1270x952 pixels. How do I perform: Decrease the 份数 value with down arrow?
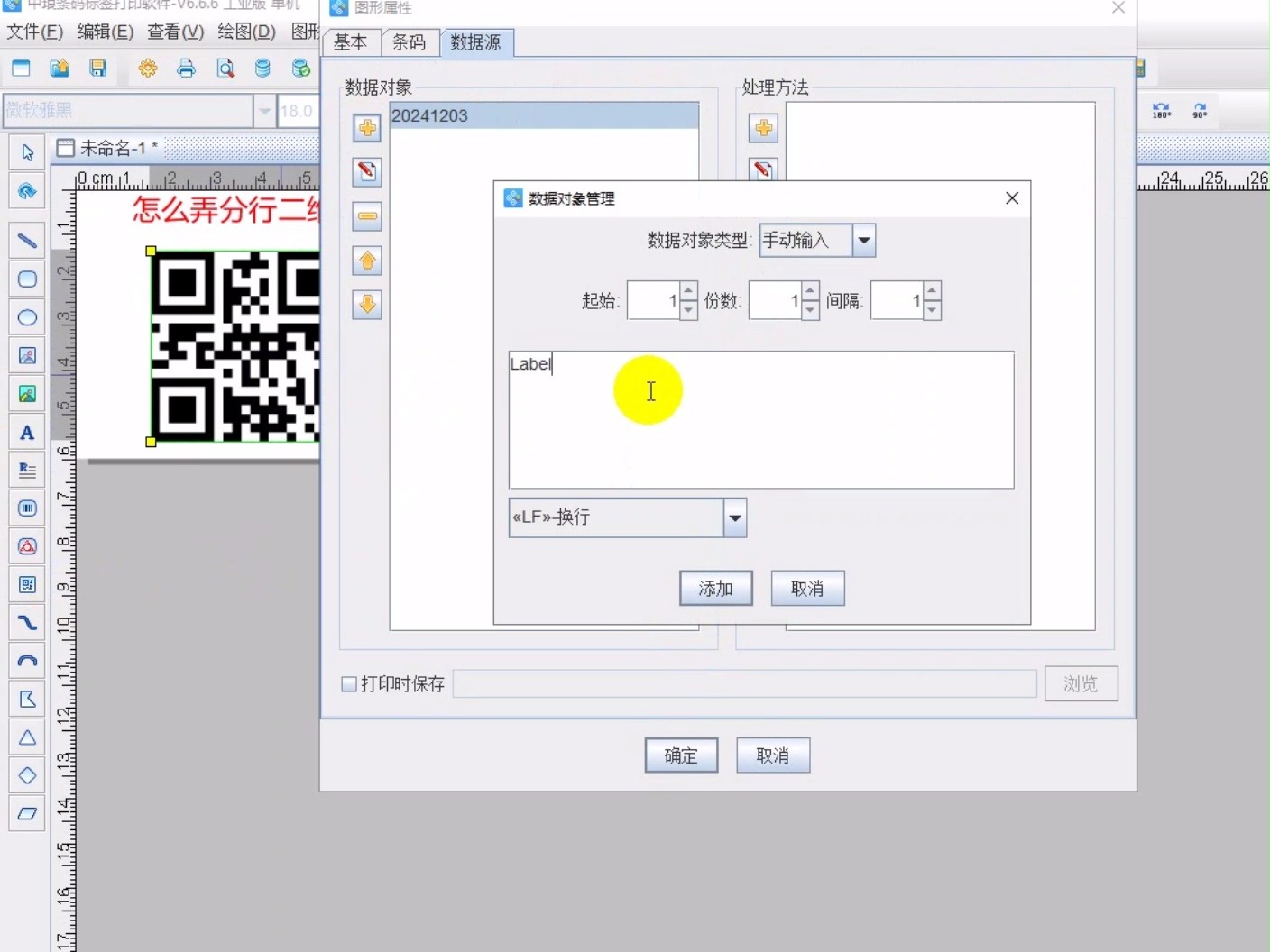(x=810, y=310)
